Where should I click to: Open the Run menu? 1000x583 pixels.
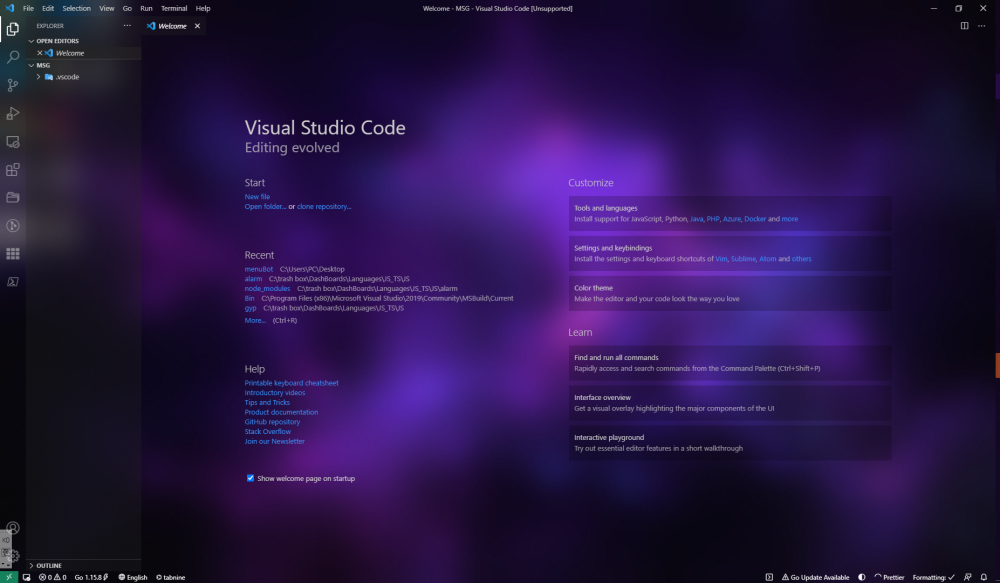coord(146,8)
